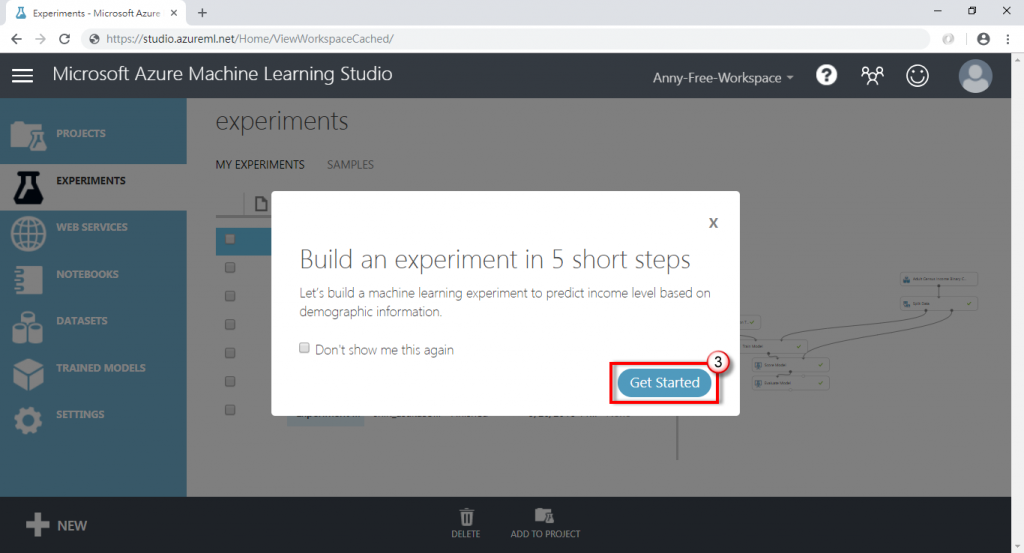Click the site info globe icon
The image size is (1024, 553).
click(x=94, y=39)
